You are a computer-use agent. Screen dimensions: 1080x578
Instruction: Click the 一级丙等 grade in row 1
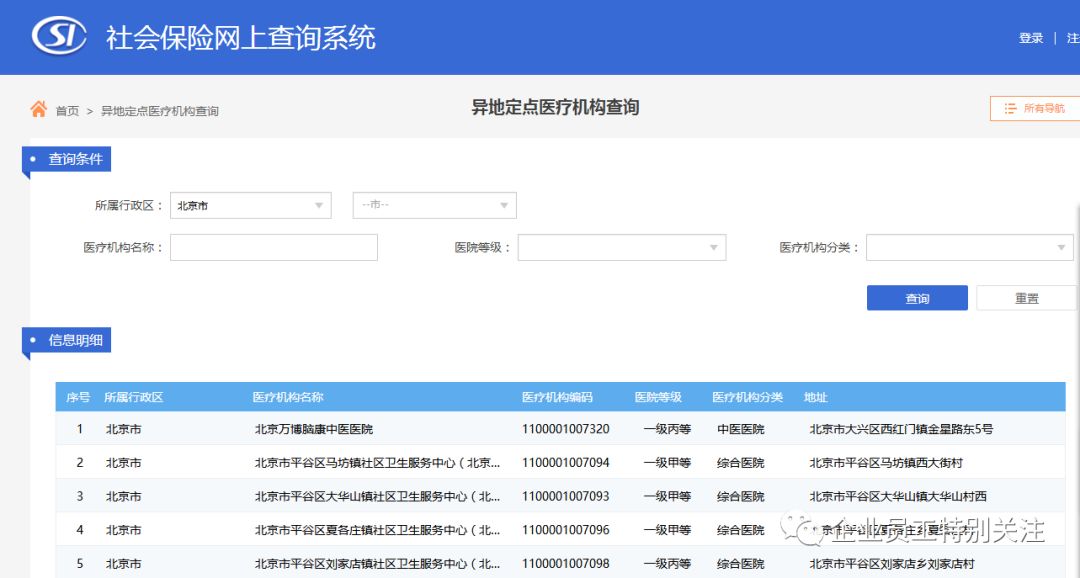point(667,429)
